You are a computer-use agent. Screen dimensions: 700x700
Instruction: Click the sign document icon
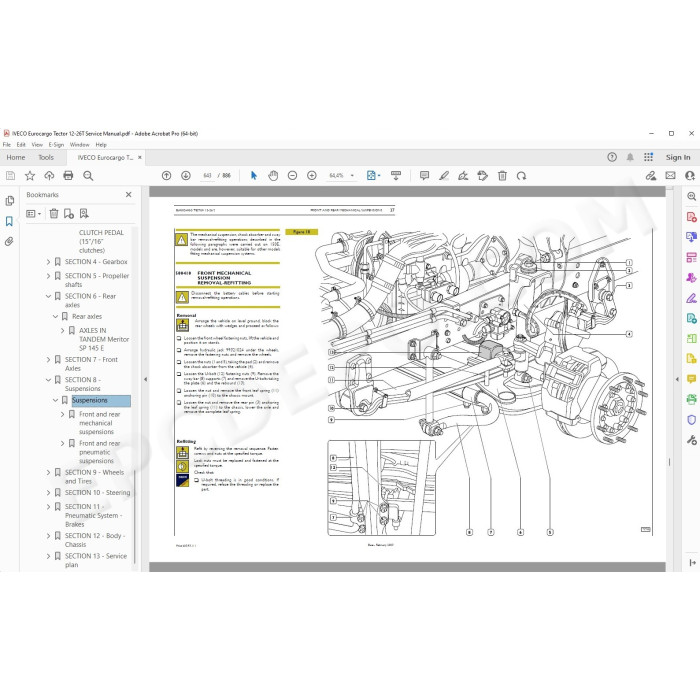pyautogui.click(x=463, y=175)
